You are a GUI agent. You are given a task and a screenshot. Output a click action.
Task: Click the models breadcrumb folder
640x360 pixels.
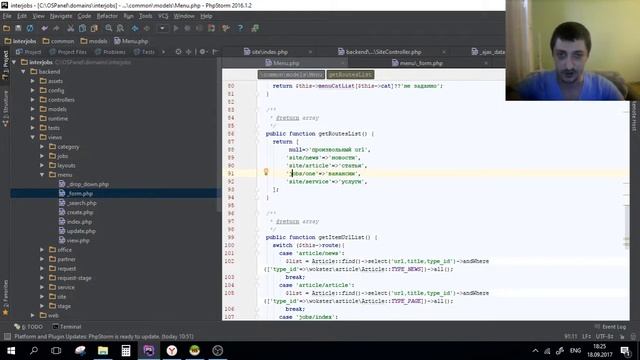pos(94,41)
